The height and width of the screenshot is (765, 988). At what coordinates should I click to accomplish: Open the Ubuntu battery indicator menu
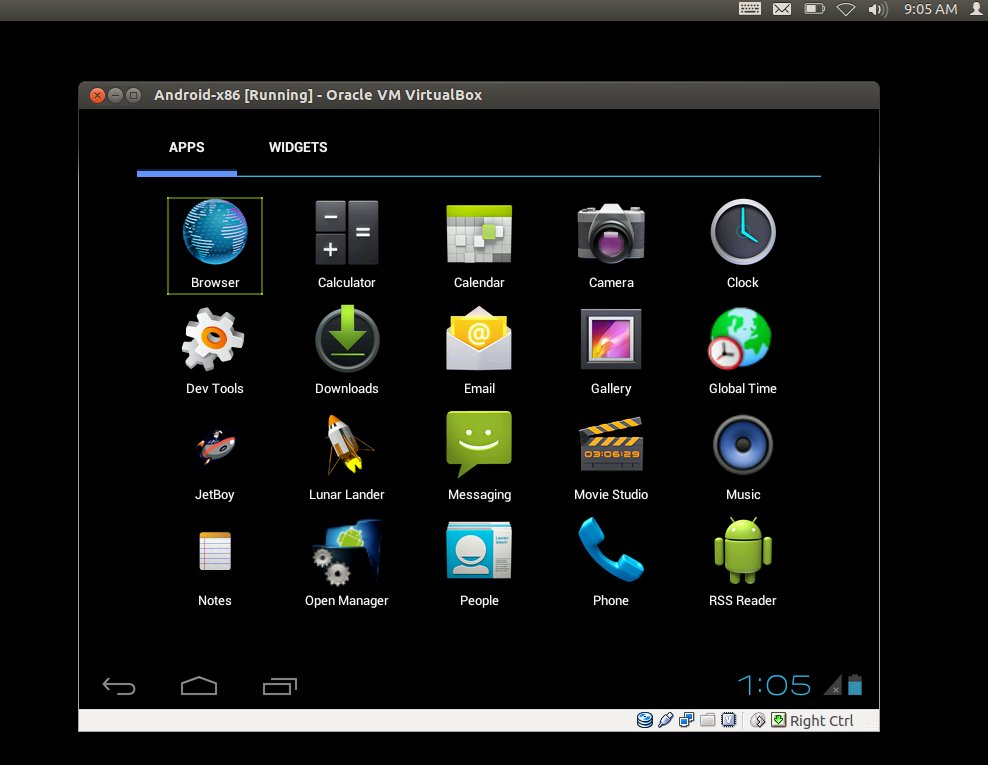815,9
